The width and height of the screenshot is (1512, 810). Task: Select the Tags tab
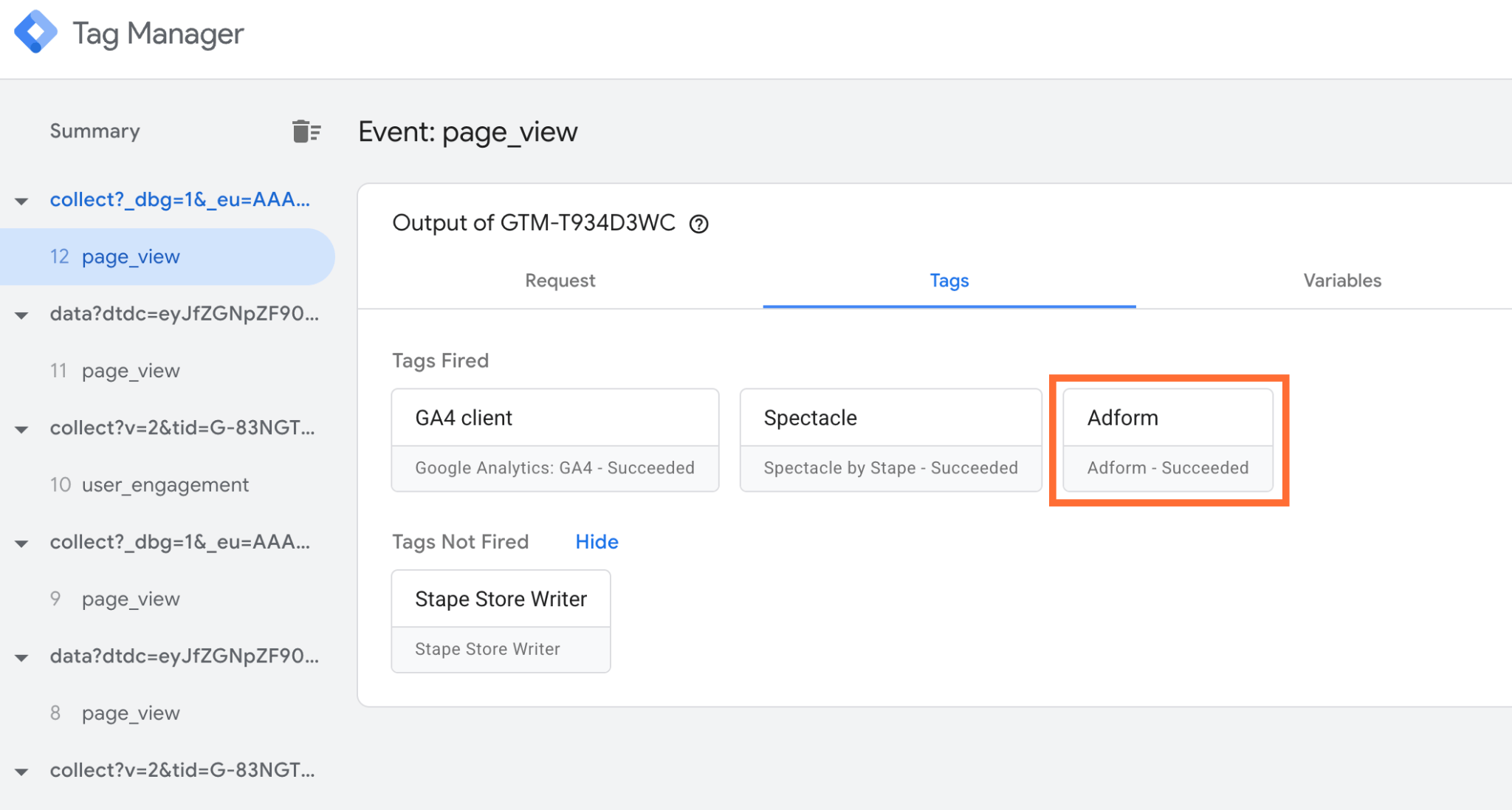(949, 281)
